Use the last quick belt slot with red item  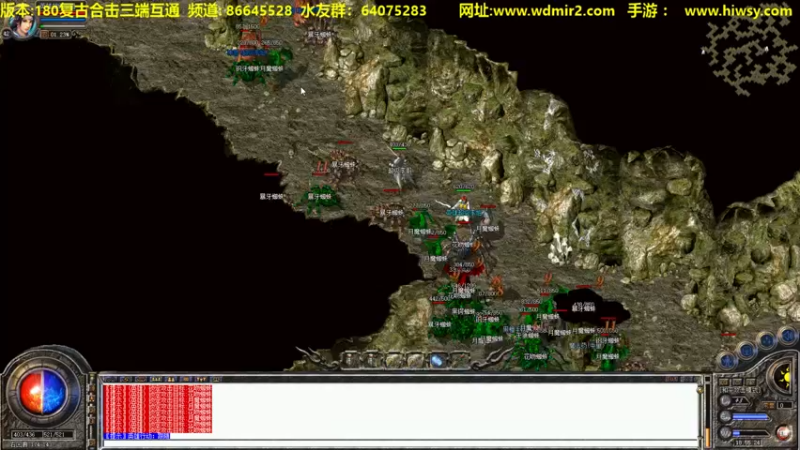click(460, 360)
